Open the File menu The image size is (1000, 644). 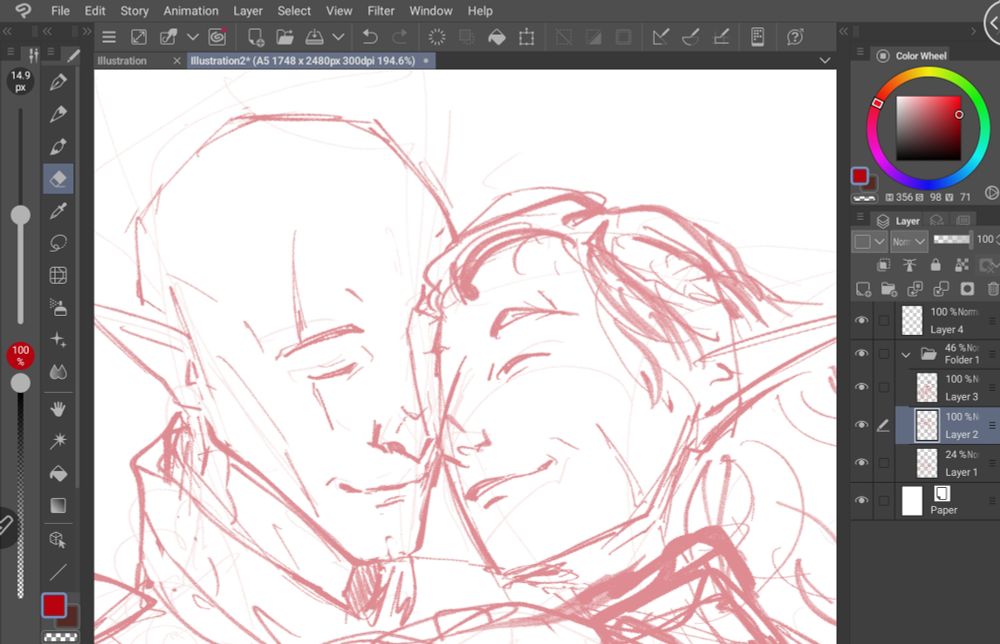point(60,11)
